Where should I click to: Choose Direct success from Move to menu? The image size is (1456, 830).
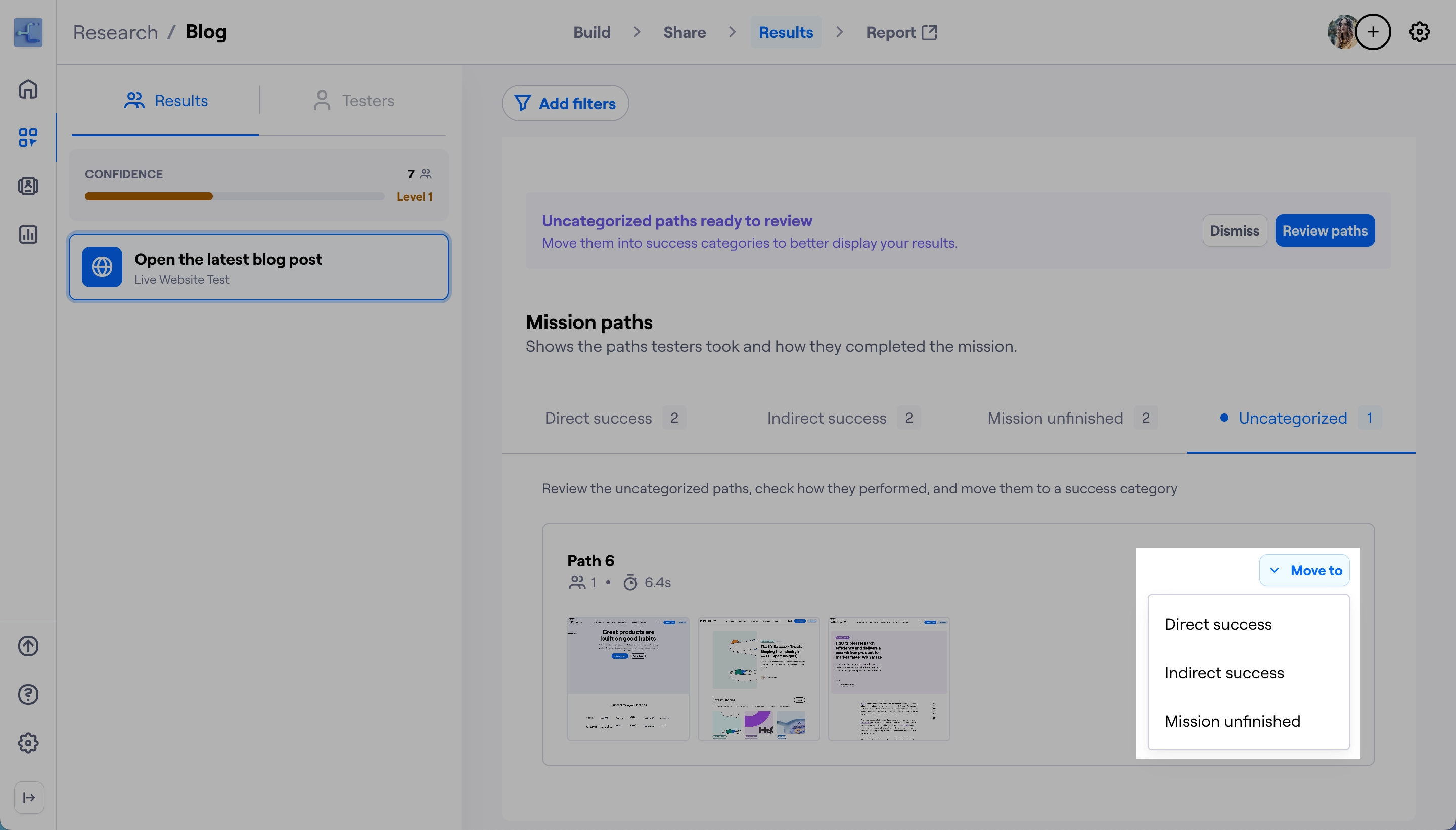[x=1218, y=624]
